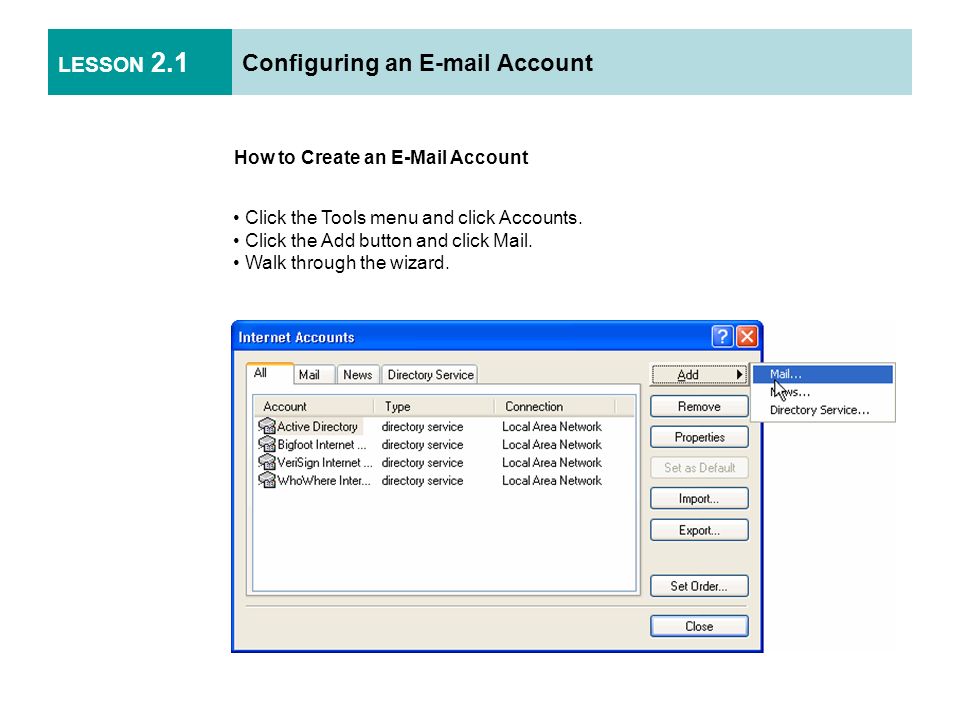Screen dimensions: 960x720
Task: Click the LESSON 2.1 label
Action: pyautogui.click(x=122, y=63)
